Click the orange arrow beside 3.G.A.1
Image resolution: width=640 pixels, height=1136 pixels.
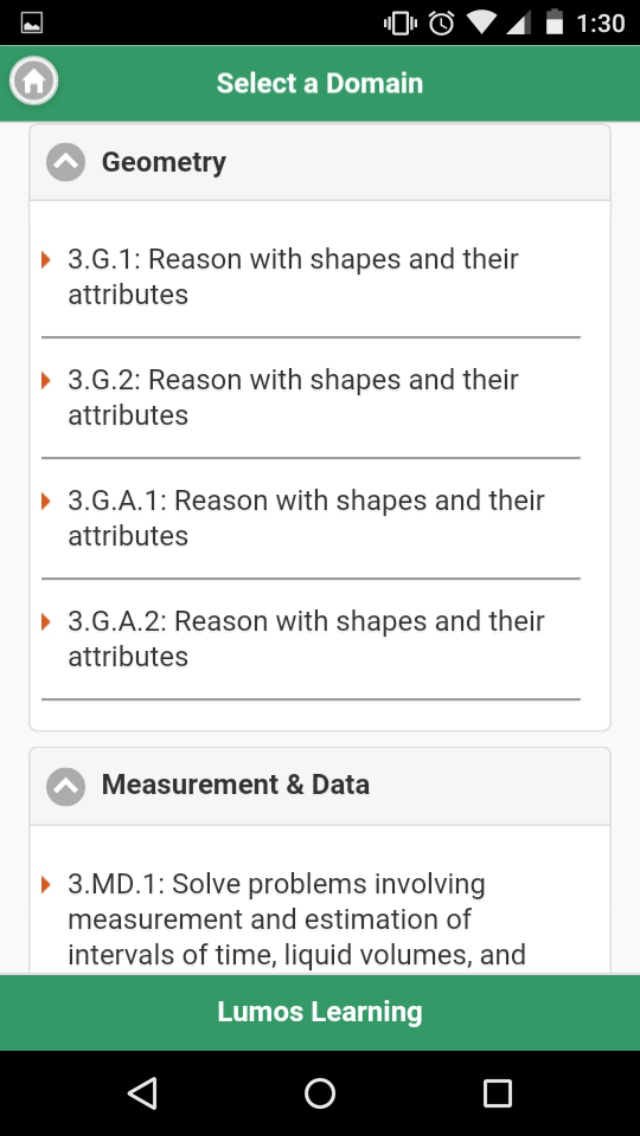pos(46,501)
